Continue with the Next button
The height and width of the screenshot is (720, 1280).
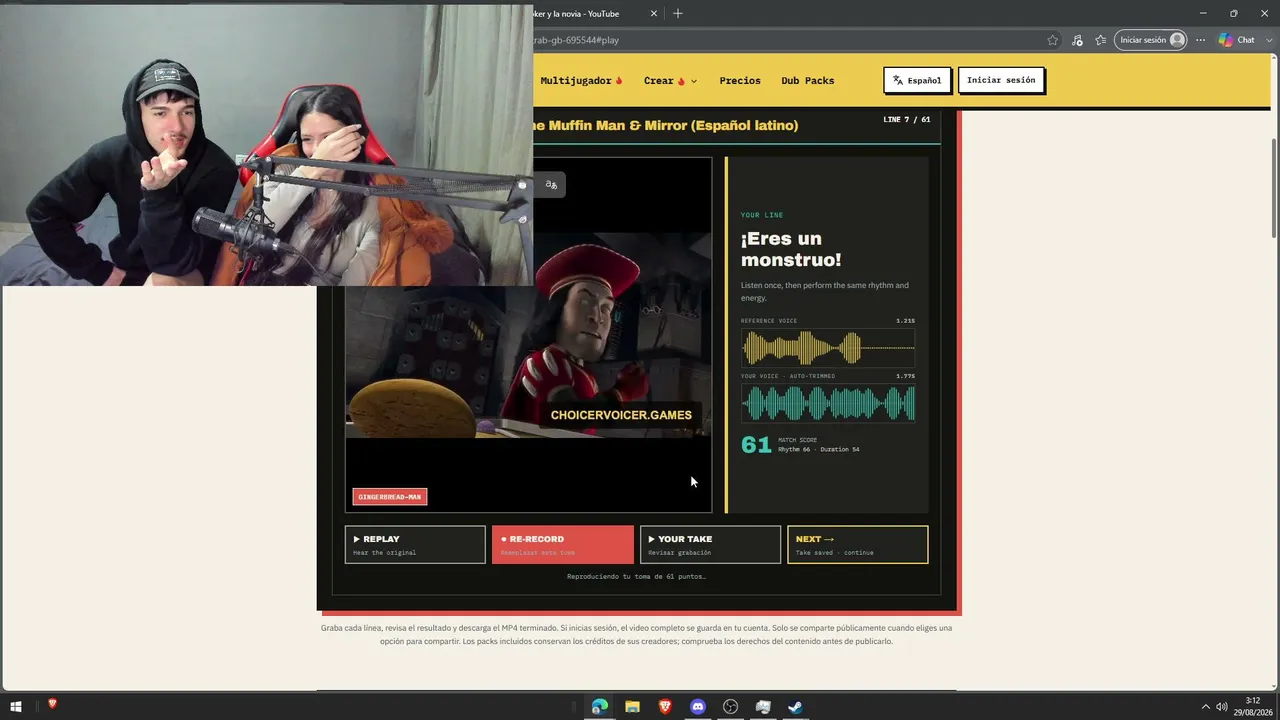pyautogui.click(x=858, y=545)
